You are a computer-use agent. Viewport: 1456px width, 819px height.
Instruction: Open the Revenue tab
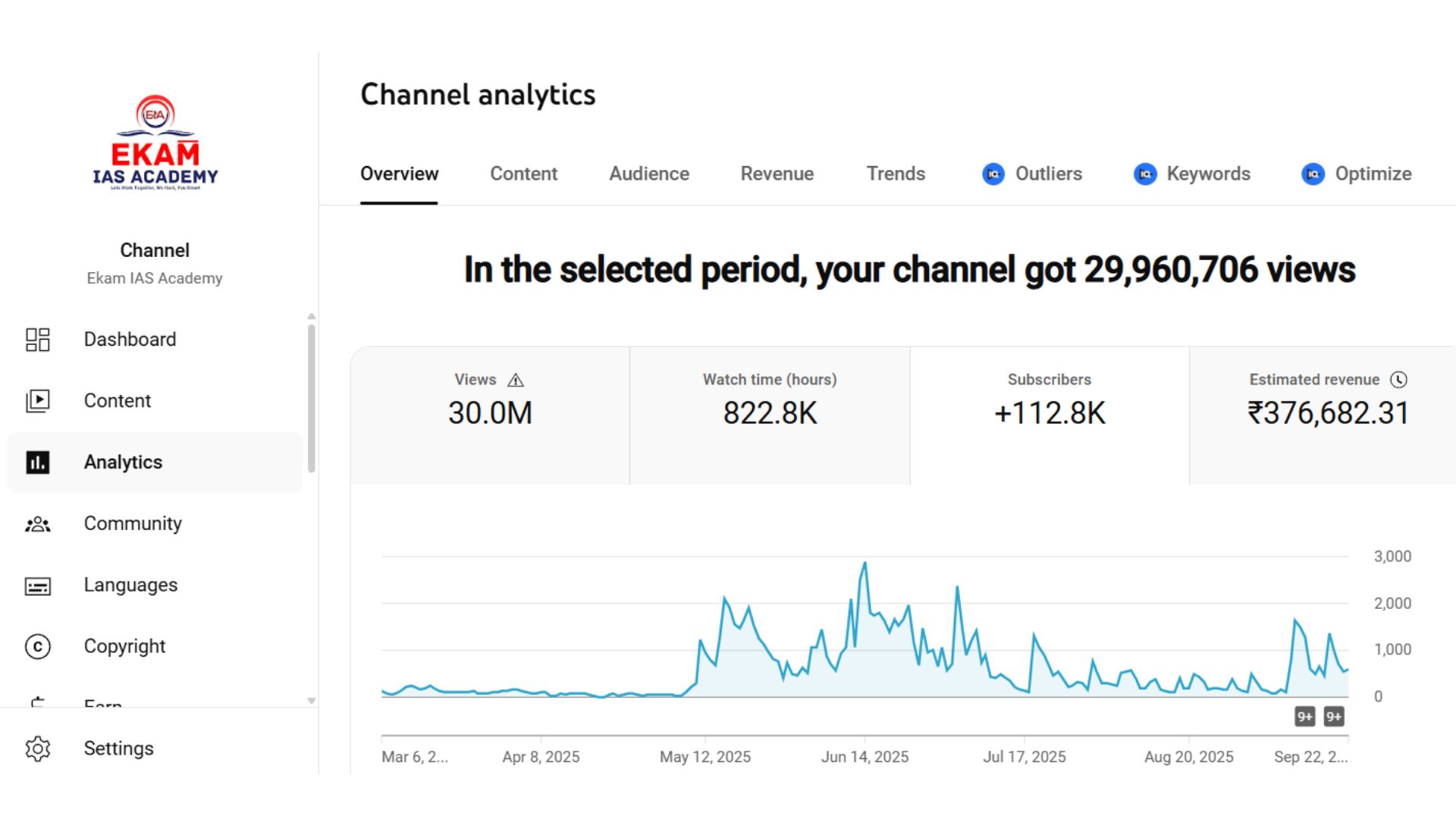point(777,174)
